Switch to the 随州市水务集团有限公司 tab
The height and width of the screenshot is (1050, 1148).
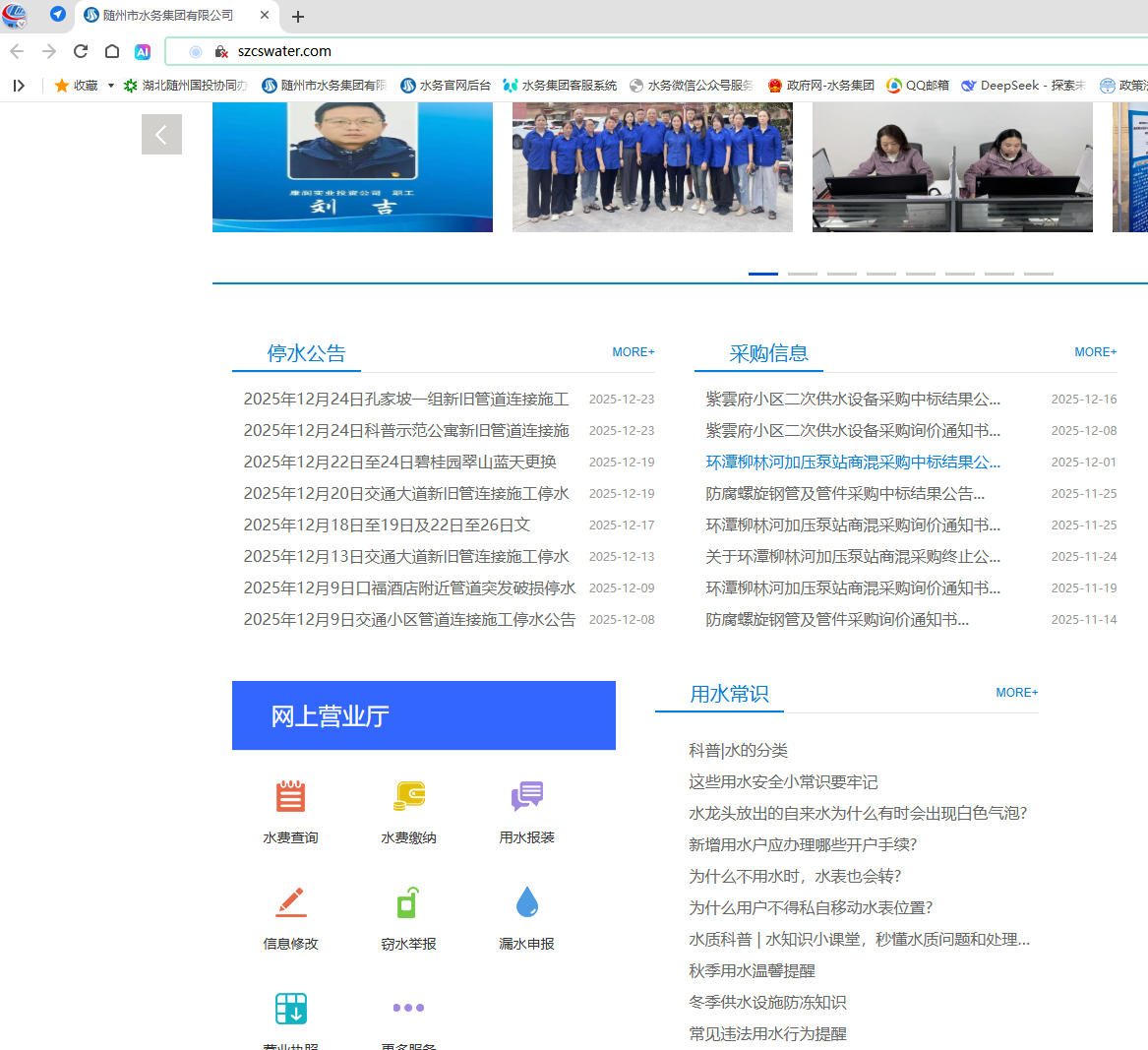[x=167, y=16]
